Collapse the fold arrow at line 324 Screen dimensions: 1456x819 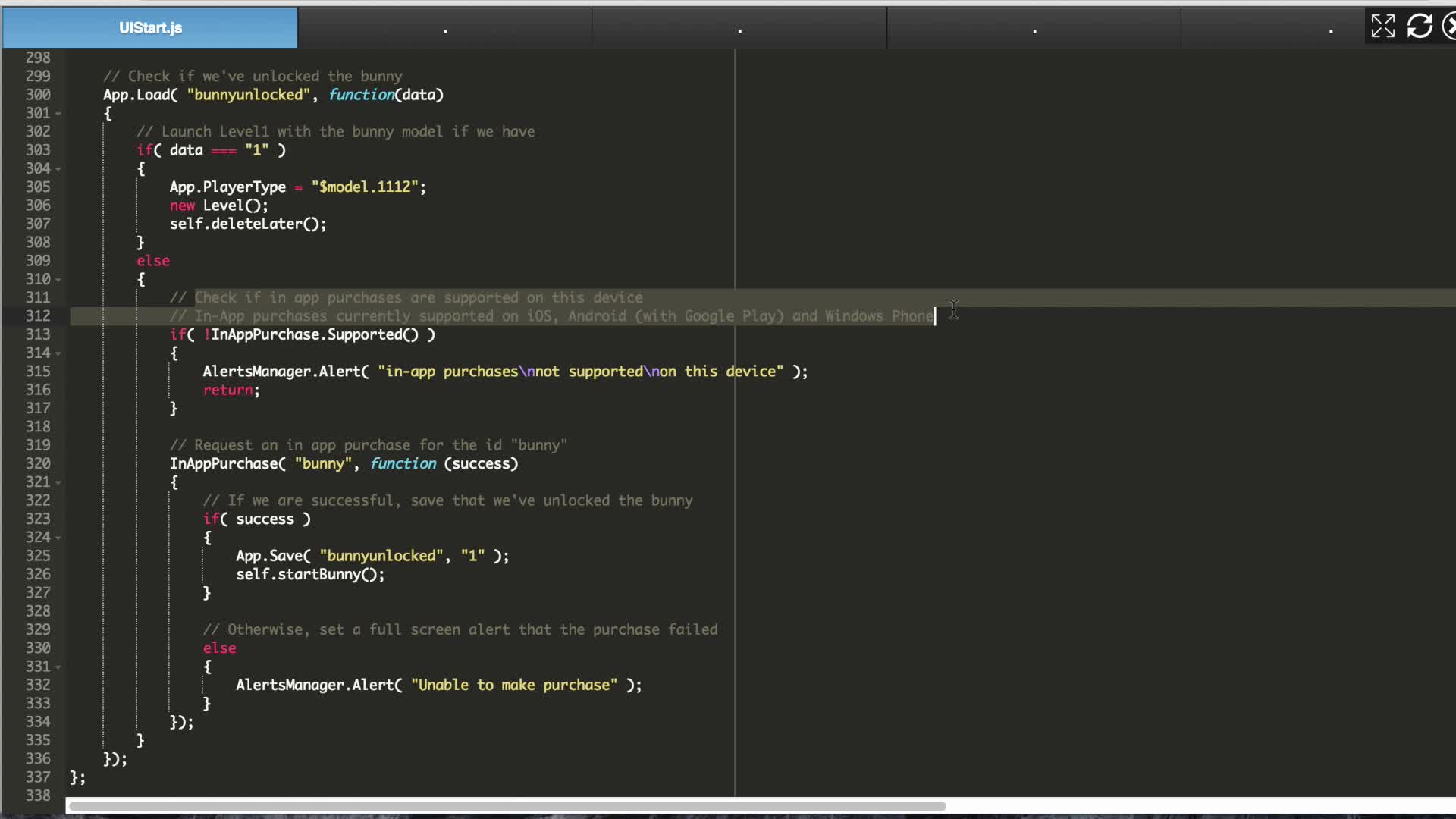pyautogui.click(x=58, y=537)
